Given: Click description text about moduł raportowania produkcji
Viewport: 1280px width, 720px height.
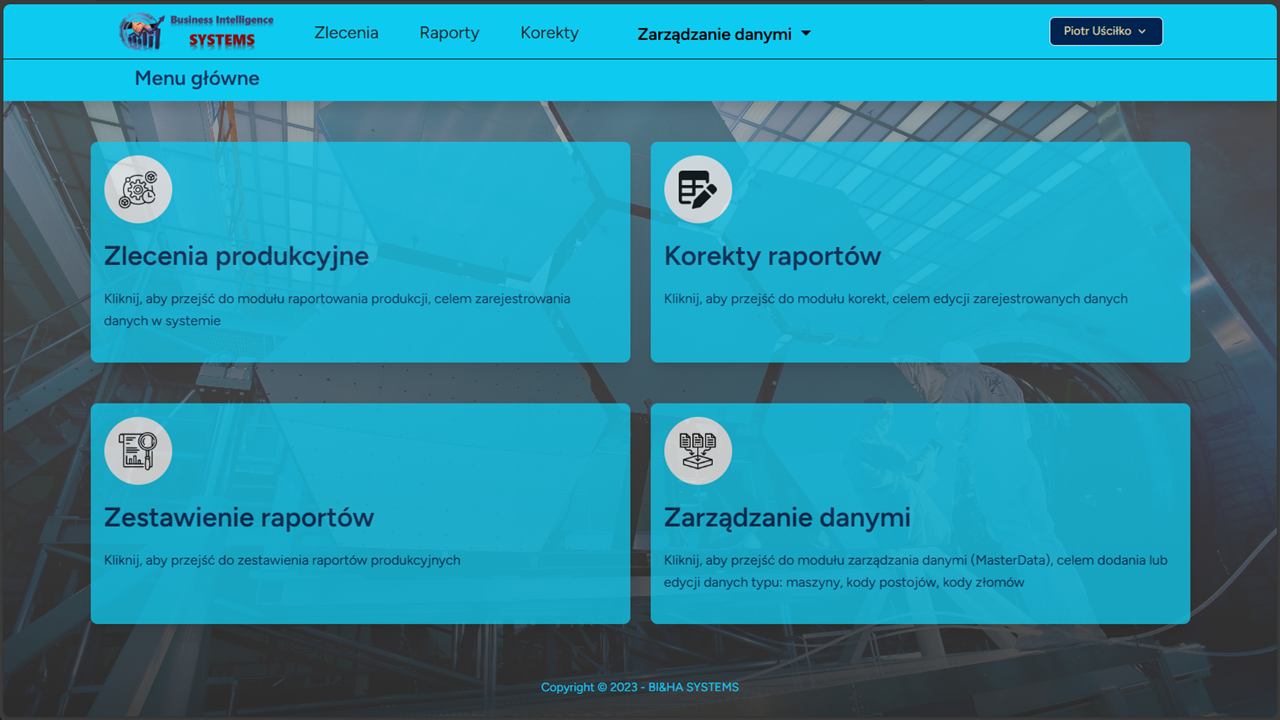Looking at the screenshot, I should 337,310.
